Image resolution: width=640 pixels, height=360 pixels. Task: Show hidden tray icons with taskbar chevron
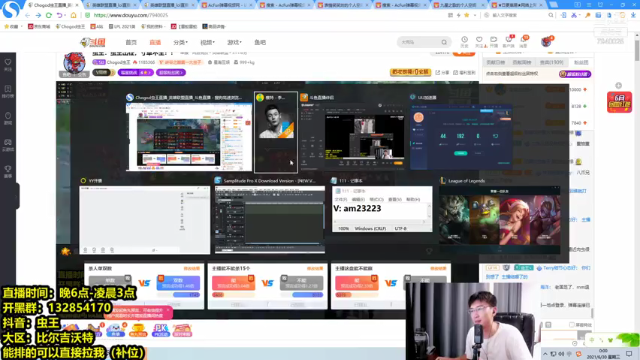coord(545,353)
